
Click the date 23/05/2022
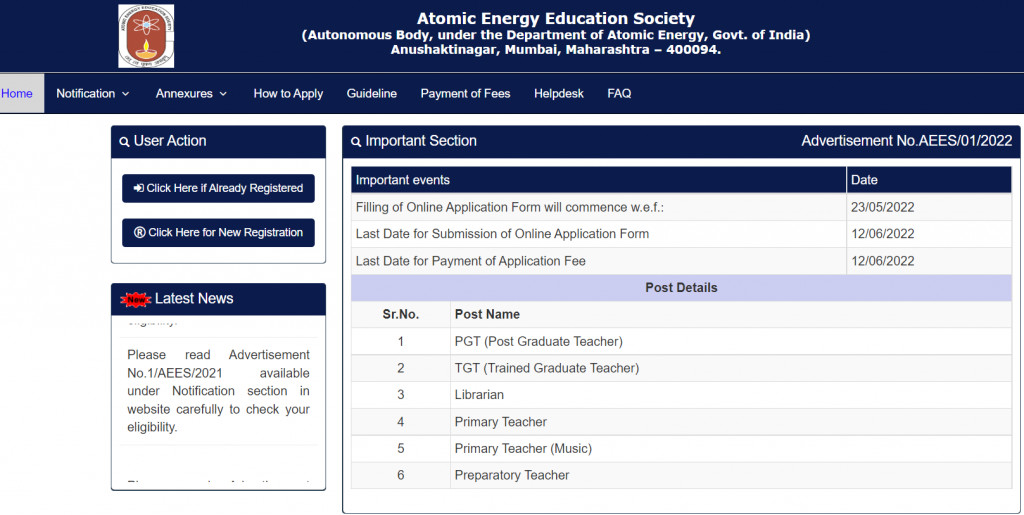(882, 208)
